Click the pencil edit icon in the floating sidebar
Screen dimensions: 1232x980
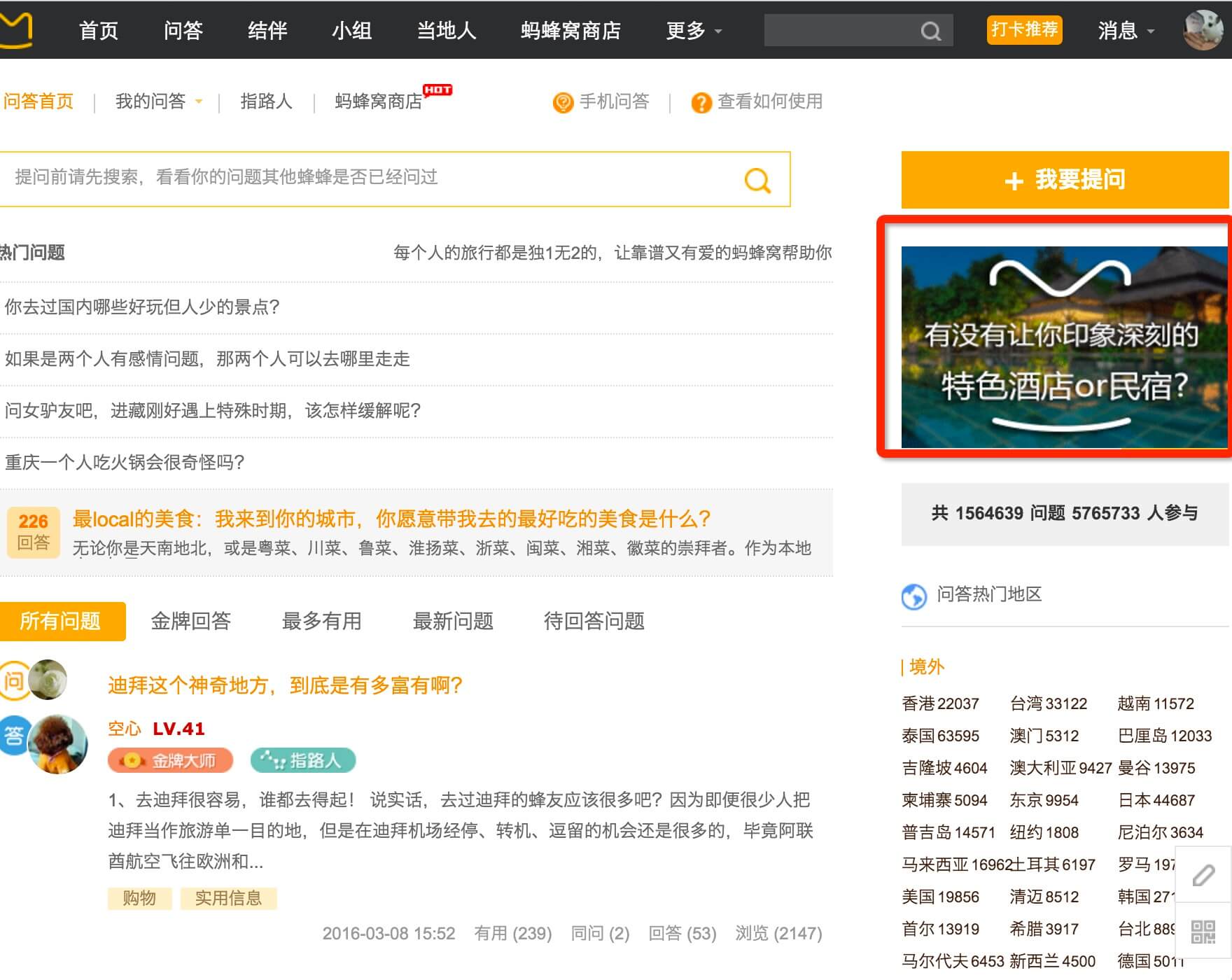point(1203,875)
